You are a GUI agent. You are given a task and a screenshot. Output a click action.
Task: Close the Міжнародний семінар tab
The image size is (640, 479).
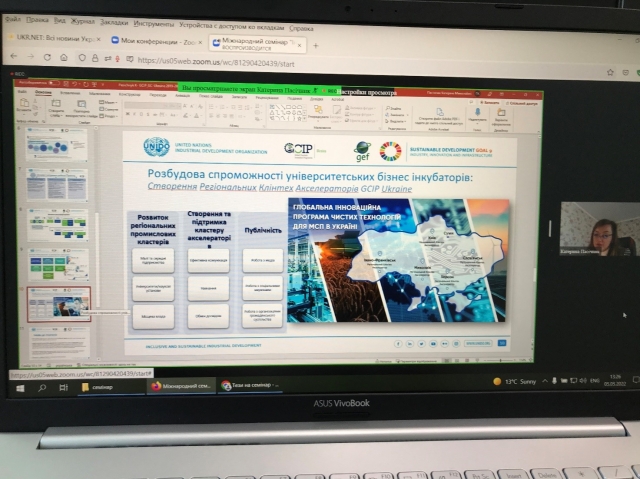pos(300,45)
